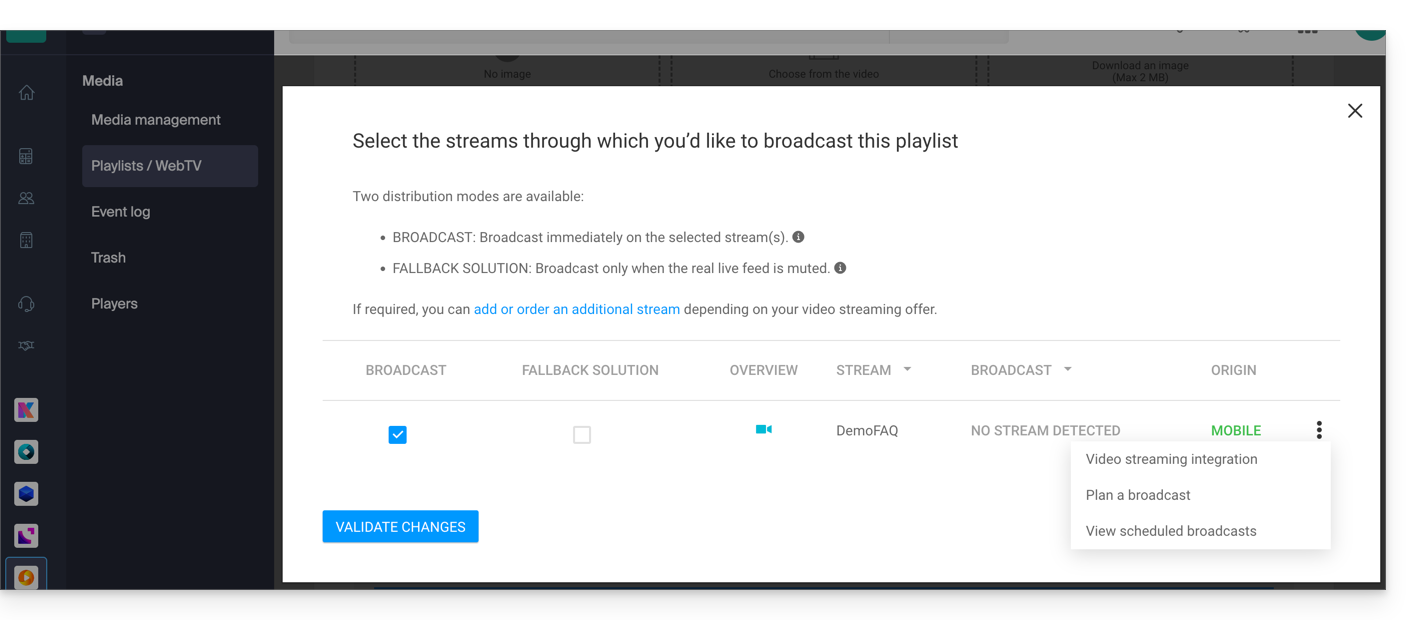Click the BROADCAST info icon

tap(798, 237)
